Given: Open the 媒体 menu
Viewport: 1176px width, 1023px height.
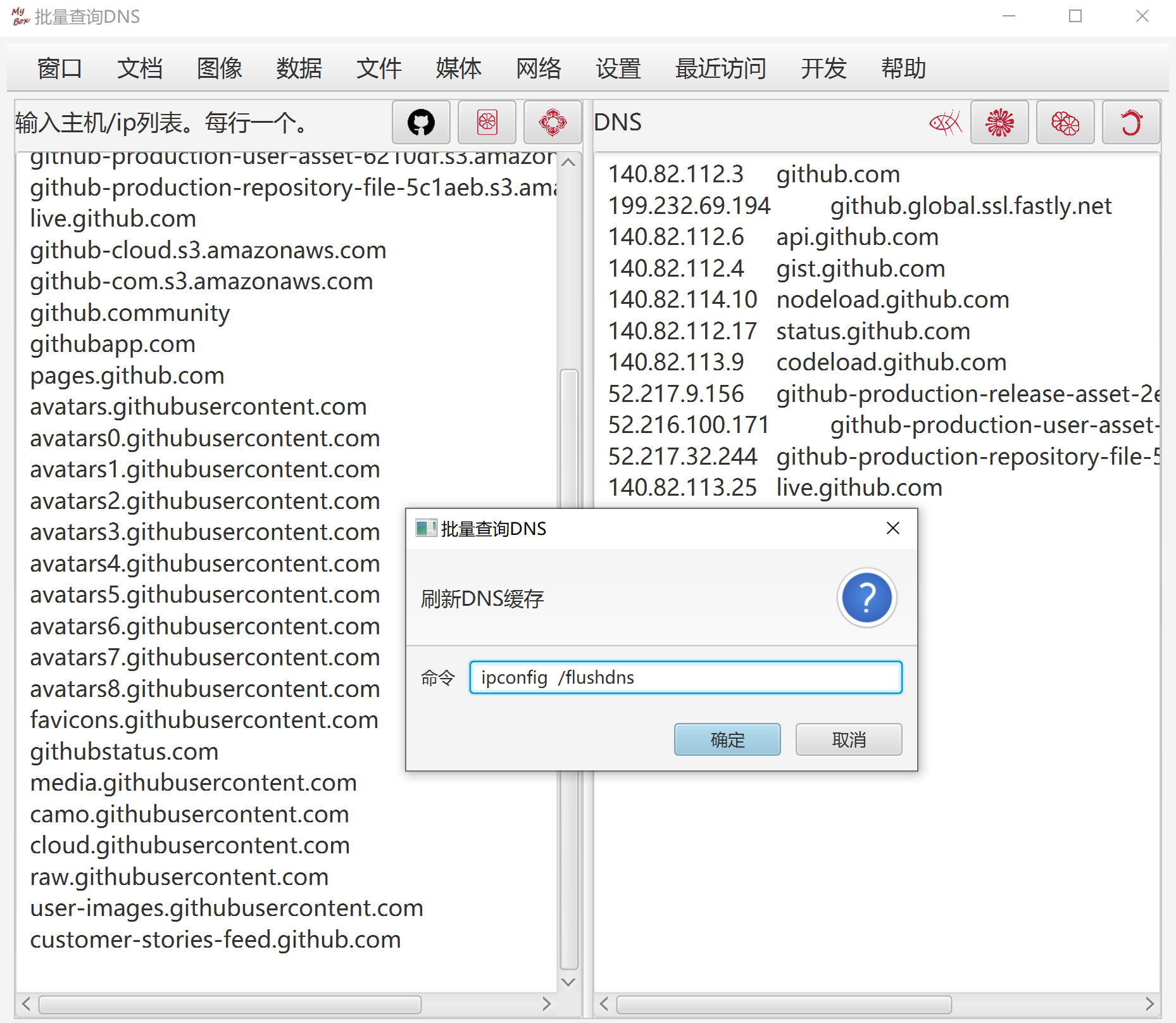Looking at the screenshot, I should click(x=458, y=68).
